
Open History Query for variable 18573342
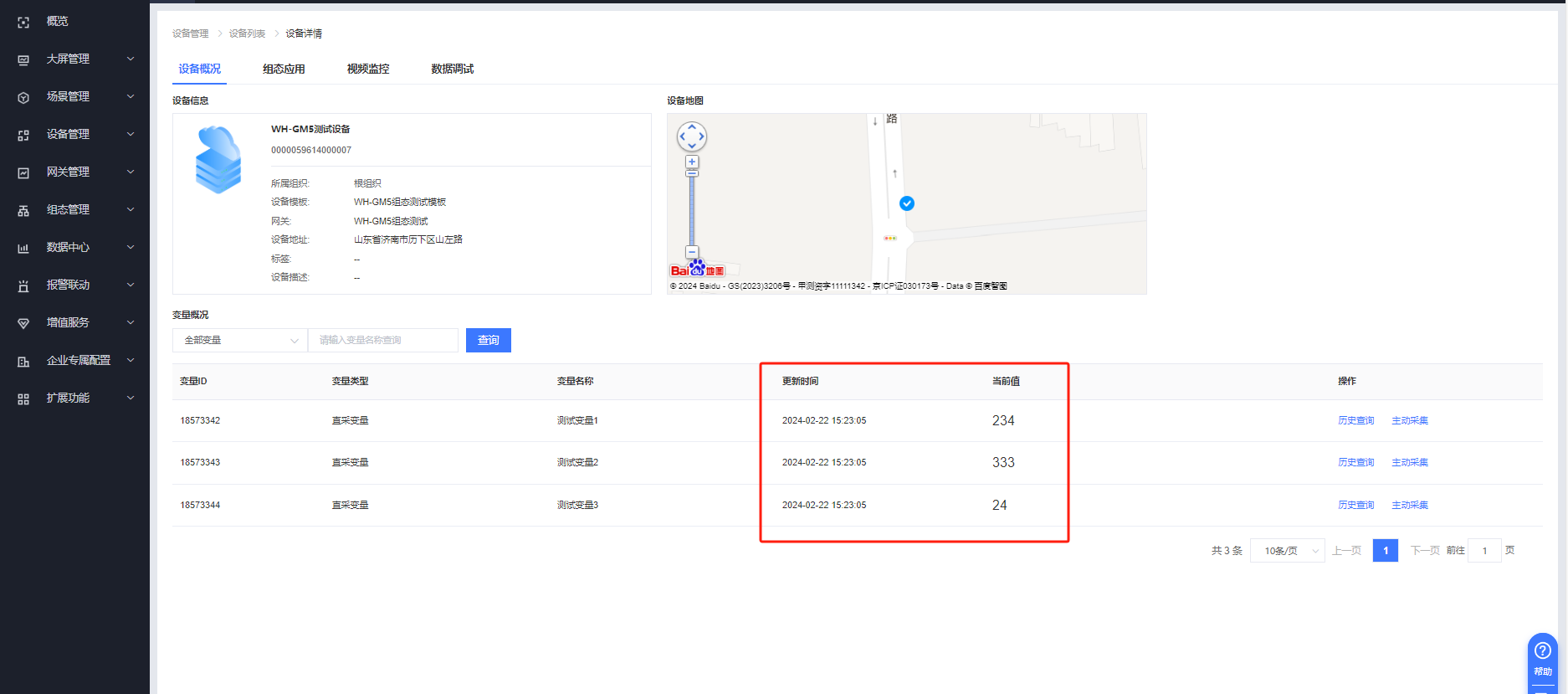coord(1355,421)
